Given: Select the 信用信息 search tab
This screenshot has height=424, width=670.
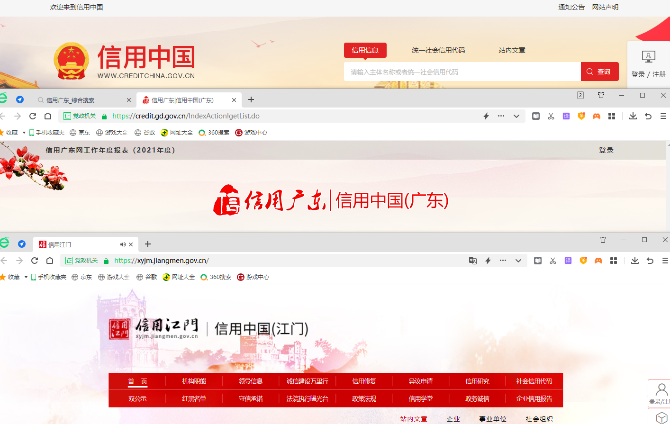Looking at the screenshot, I should [x=365, y=50].
